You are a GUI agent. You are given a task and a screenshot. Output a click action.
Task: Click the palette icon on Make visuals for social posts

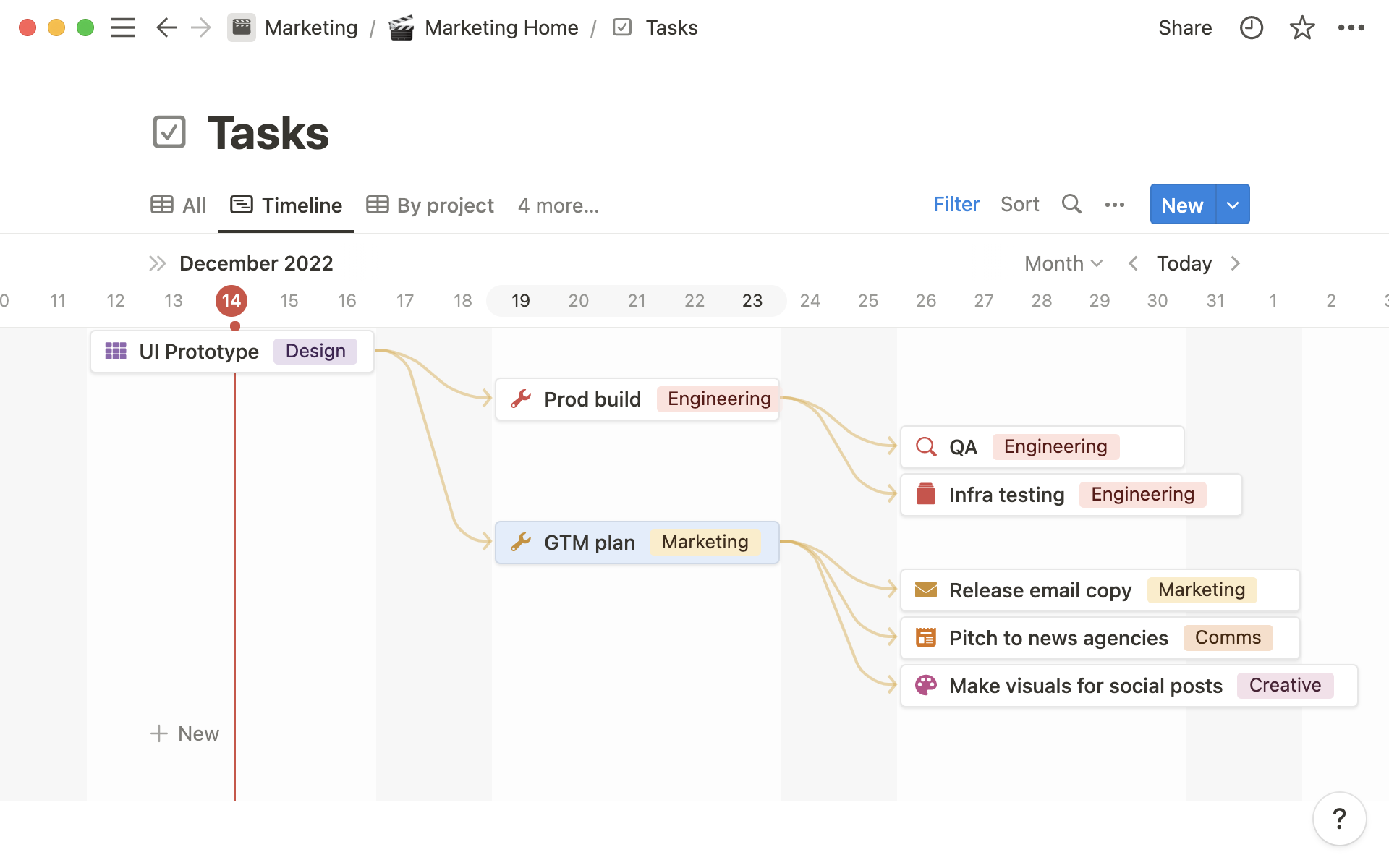coord(926,686)
